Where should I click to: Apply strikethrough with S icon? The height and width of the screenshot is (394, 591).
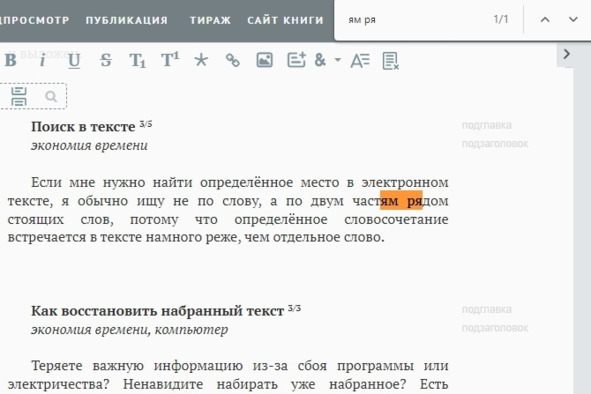(x=106, y=60)
